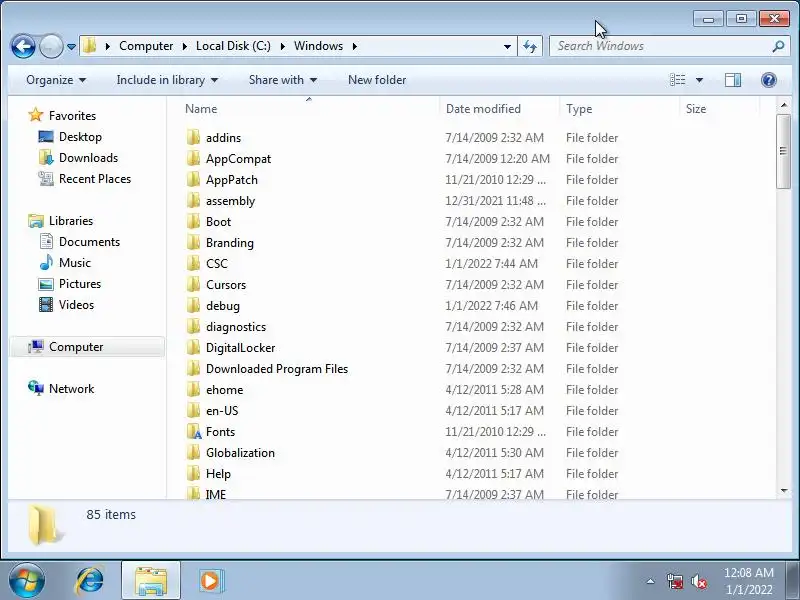Select the Cursors folder icon
This screenshot has width=800, height=600.
click(x=194, y=284)
